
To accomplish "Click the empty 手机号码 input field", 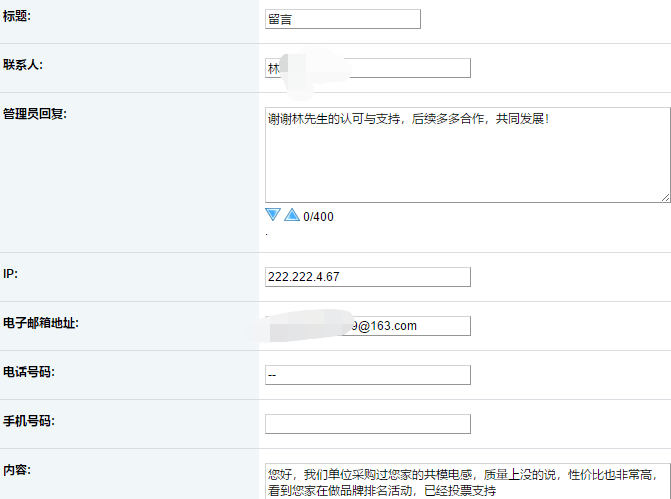I will coord(367,424).
